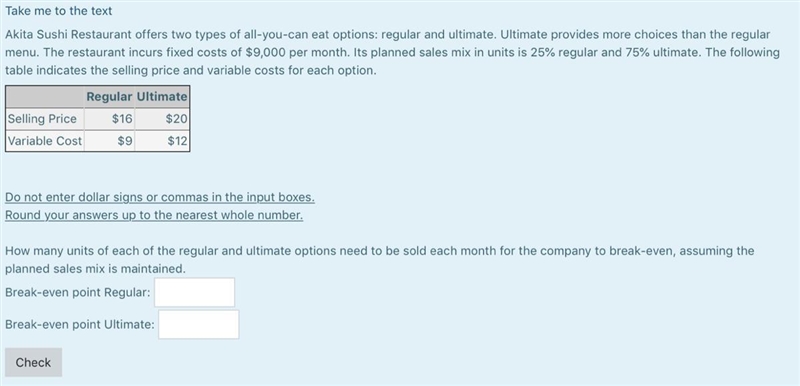
Task: Click the underlined dollar signs instruction text
Action: [x=160, y=197]
